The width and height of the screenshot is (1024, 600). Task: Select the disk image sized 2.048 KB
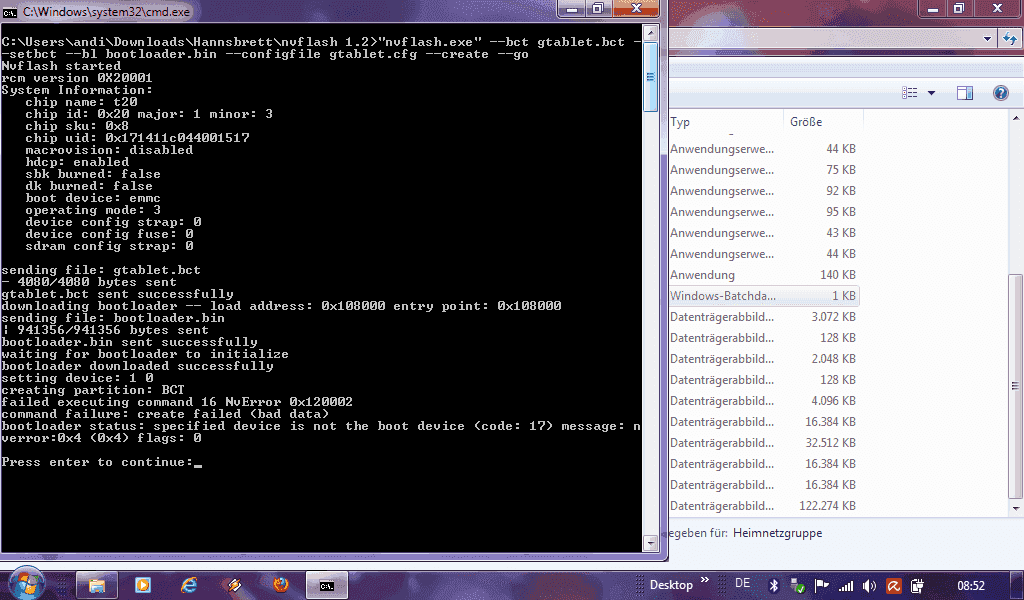(x=763, y=358)
